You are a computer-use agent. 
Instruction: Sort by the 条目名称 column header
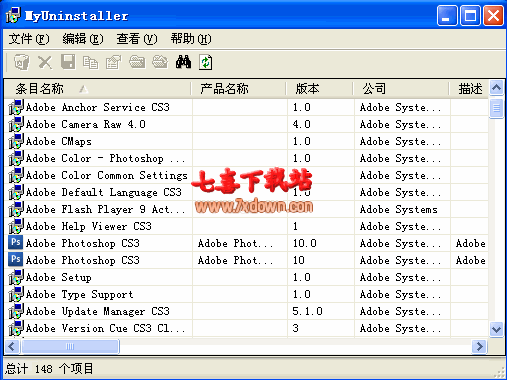pyautogui.click(x=98, y=89)
